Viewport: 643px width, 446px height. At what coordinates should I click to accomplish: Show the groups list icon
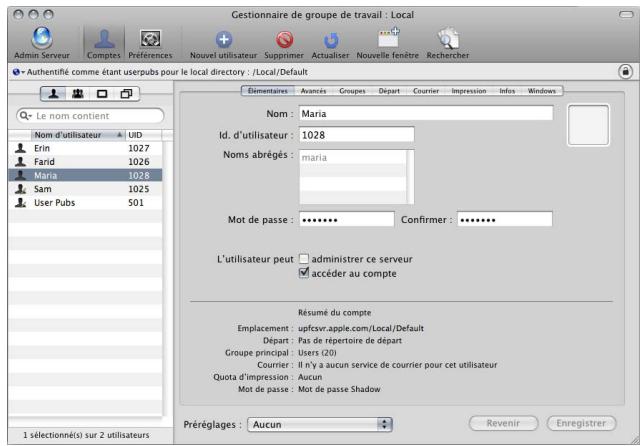[x=78, y=94]
